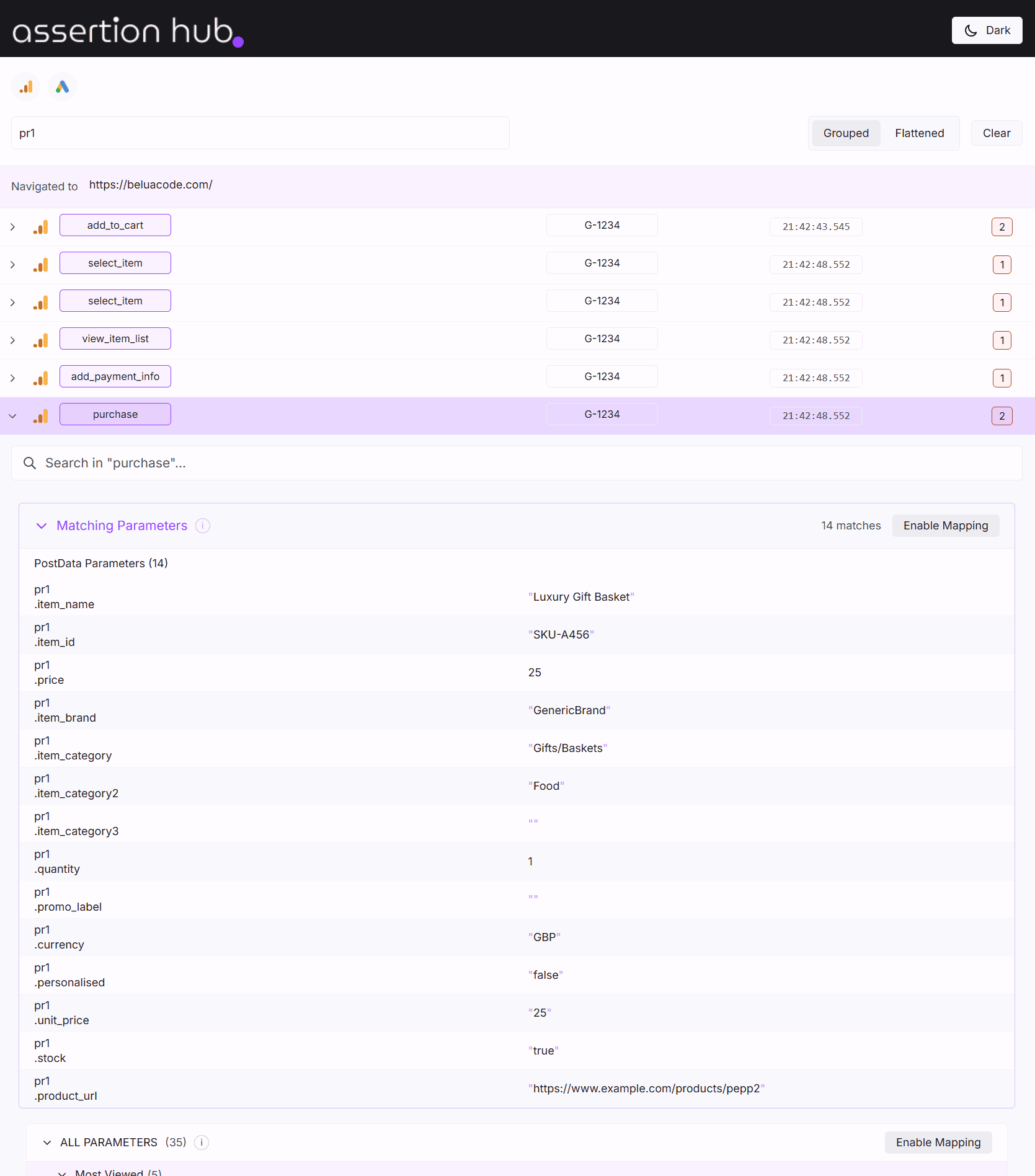Click the moon icon in the Dark button

[971, 30]
